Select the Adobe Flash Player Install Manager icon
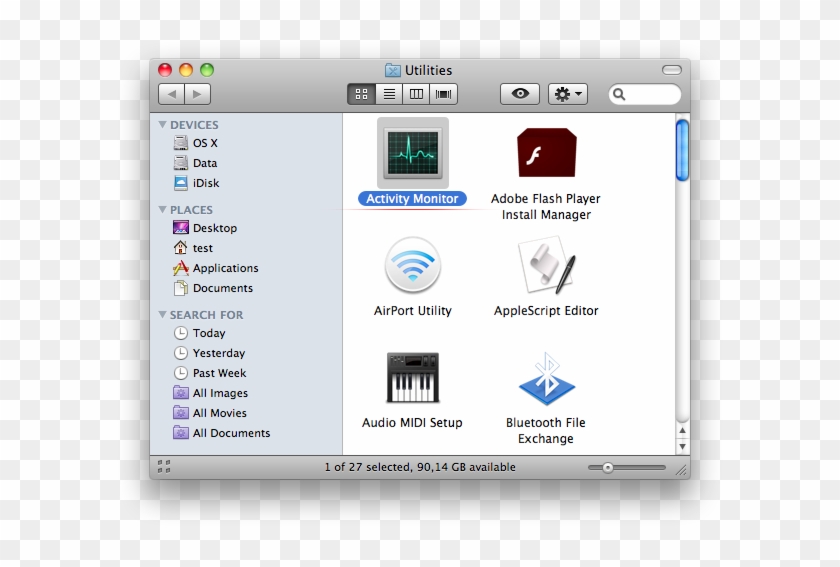Image resolution: width=840 pixels, height=567 pixels. click(x=546, y=153)
